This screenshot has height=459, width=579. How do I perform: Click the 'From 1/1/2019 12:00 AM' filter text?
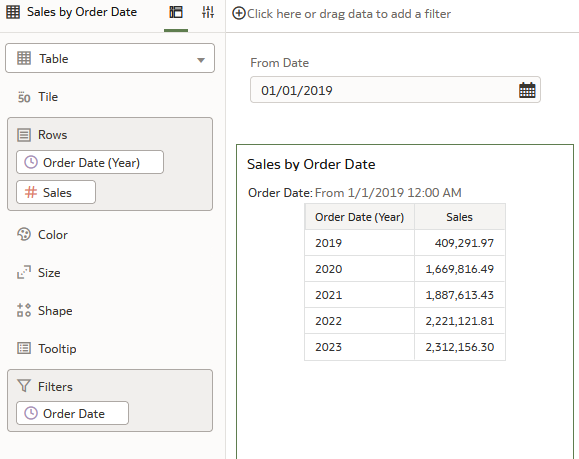[x=388, y=193]
